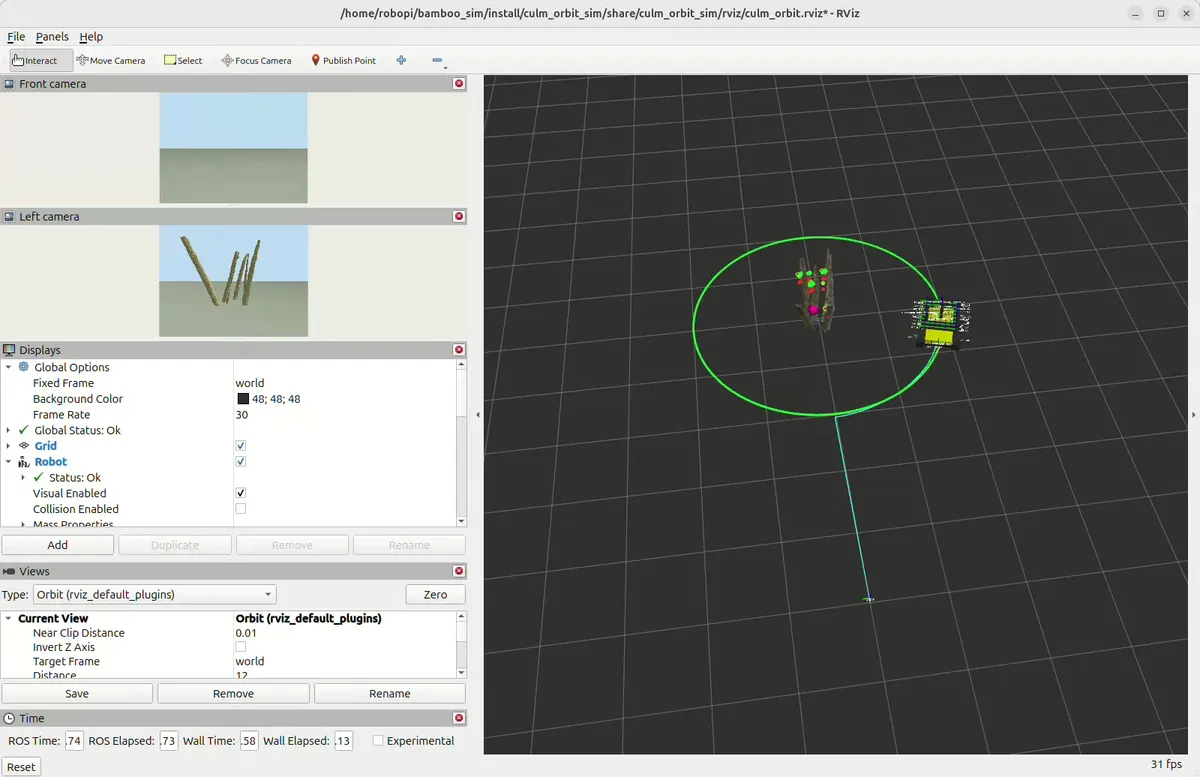Collapse the Current View node

point(9,618)
